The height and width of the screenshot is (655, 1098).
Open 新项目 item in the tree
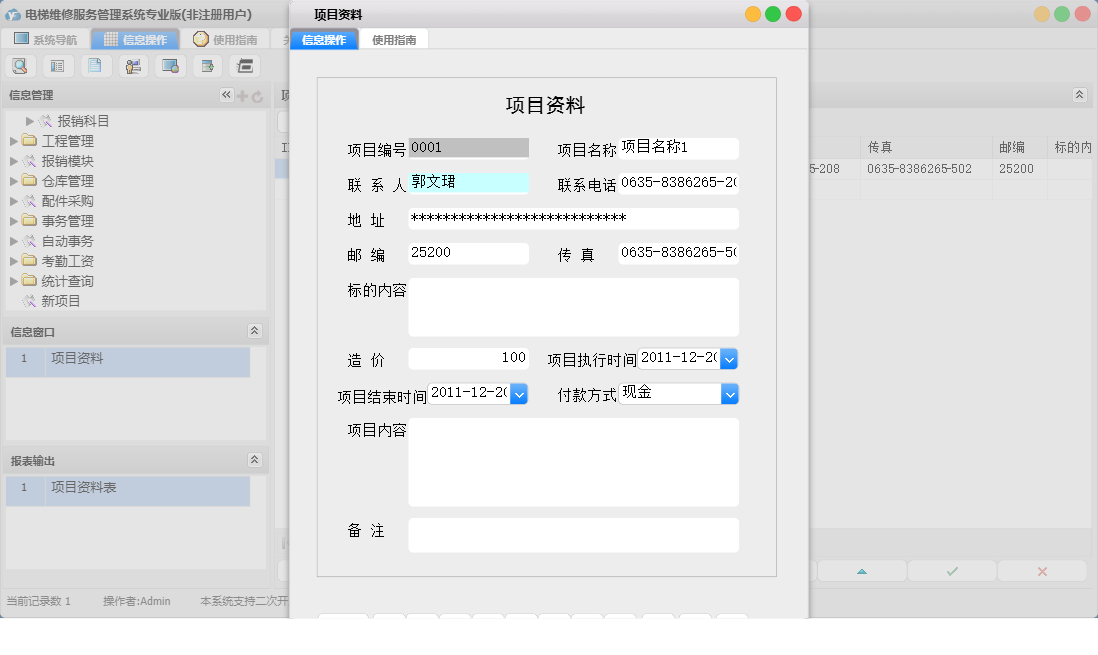coord(60,301)
